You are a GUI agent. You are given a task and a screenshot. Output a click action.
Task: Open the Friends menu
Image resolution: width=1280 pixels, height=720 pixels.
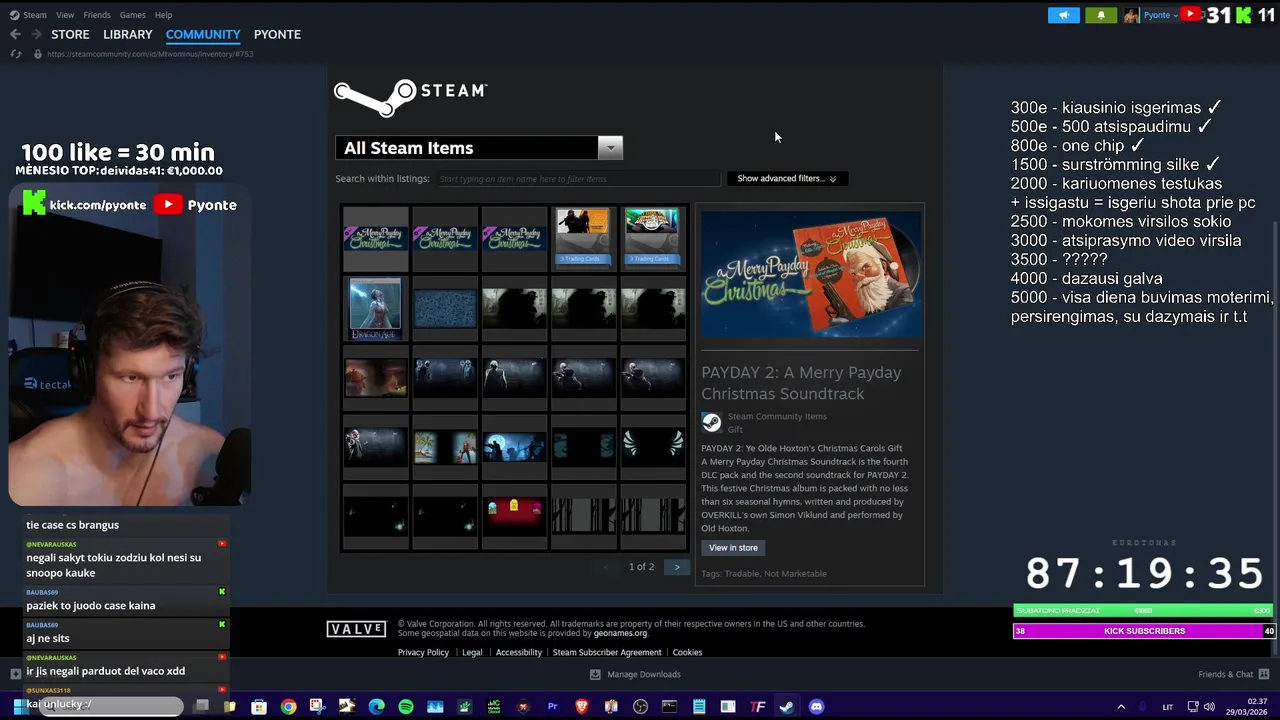coord(97,15)
